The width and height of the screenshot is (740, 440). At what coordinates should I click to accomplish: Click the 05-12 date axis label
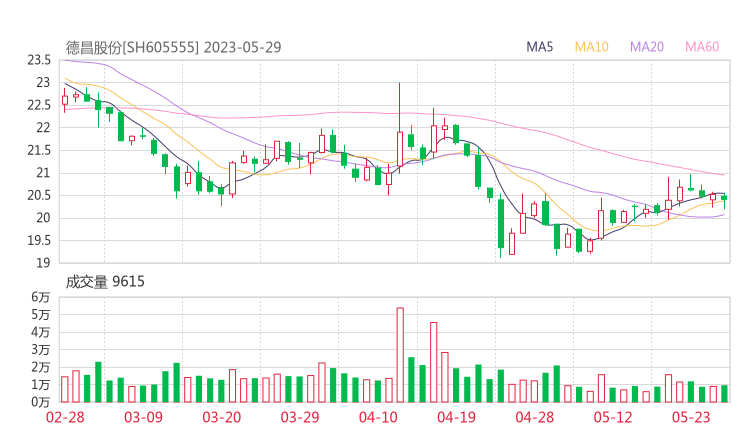pos(613,417)
